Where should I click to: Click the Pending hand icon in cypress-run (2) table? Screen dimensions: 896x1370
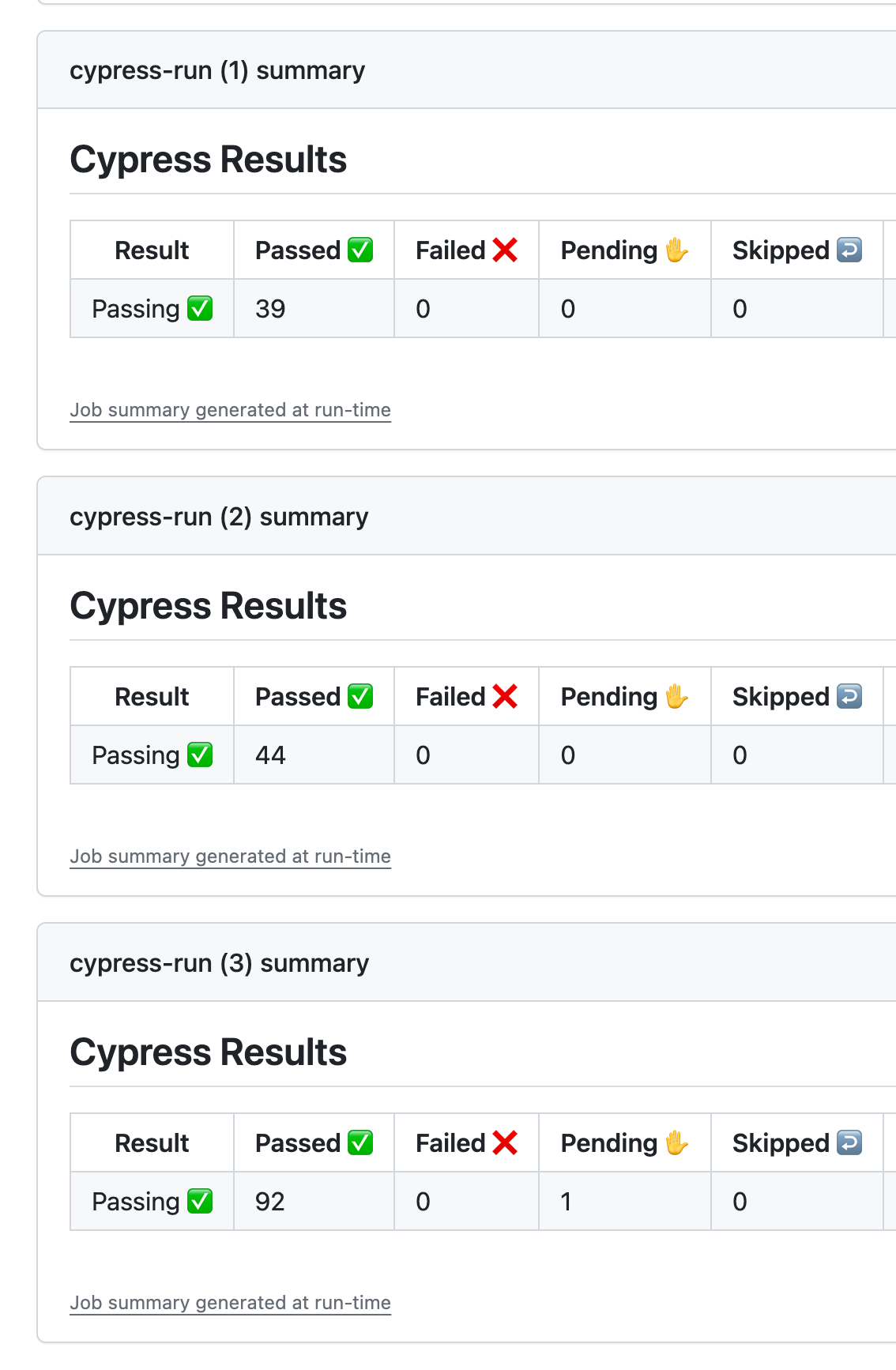tap(676, 697)
